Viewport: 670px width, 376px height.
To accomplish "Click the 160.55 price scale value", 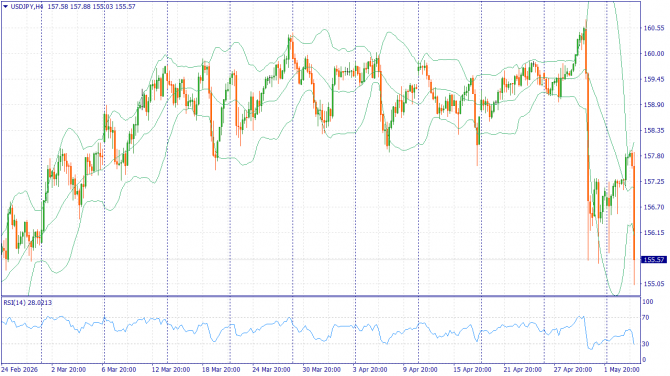I will [653, 28].
